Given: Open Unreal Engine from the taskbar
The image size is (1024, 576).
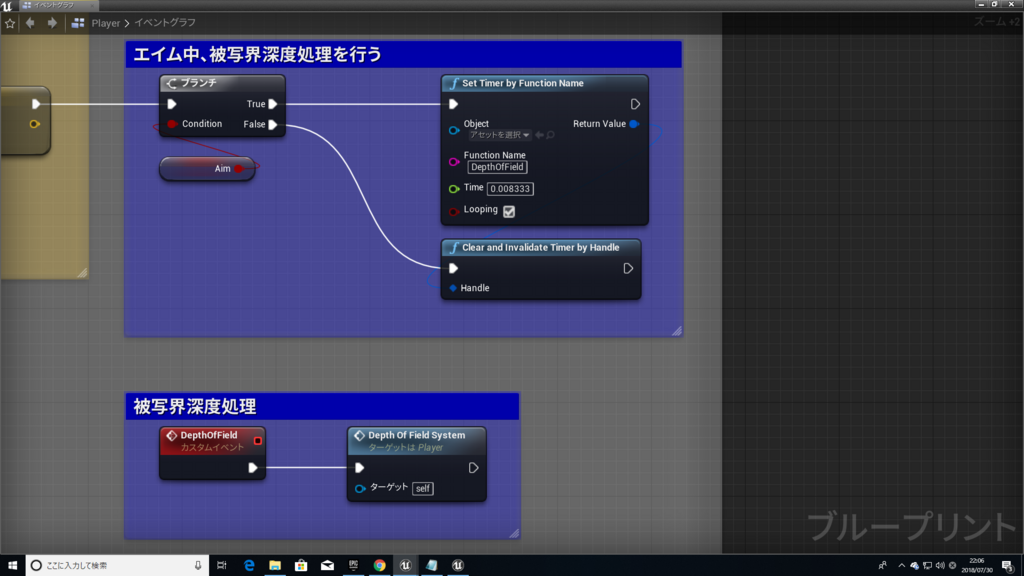Looking at the screenshot, I should point(404,565).
